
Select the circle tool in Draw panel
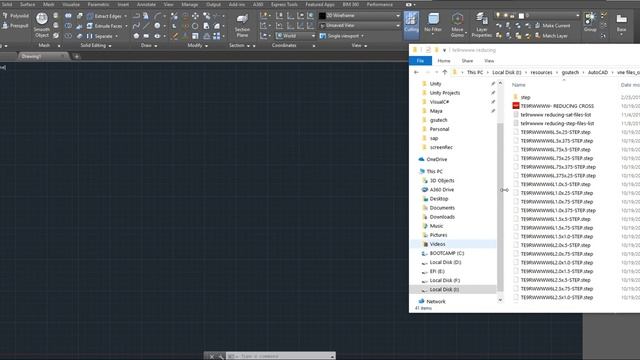pyautogui.click(x=157, y=26)
